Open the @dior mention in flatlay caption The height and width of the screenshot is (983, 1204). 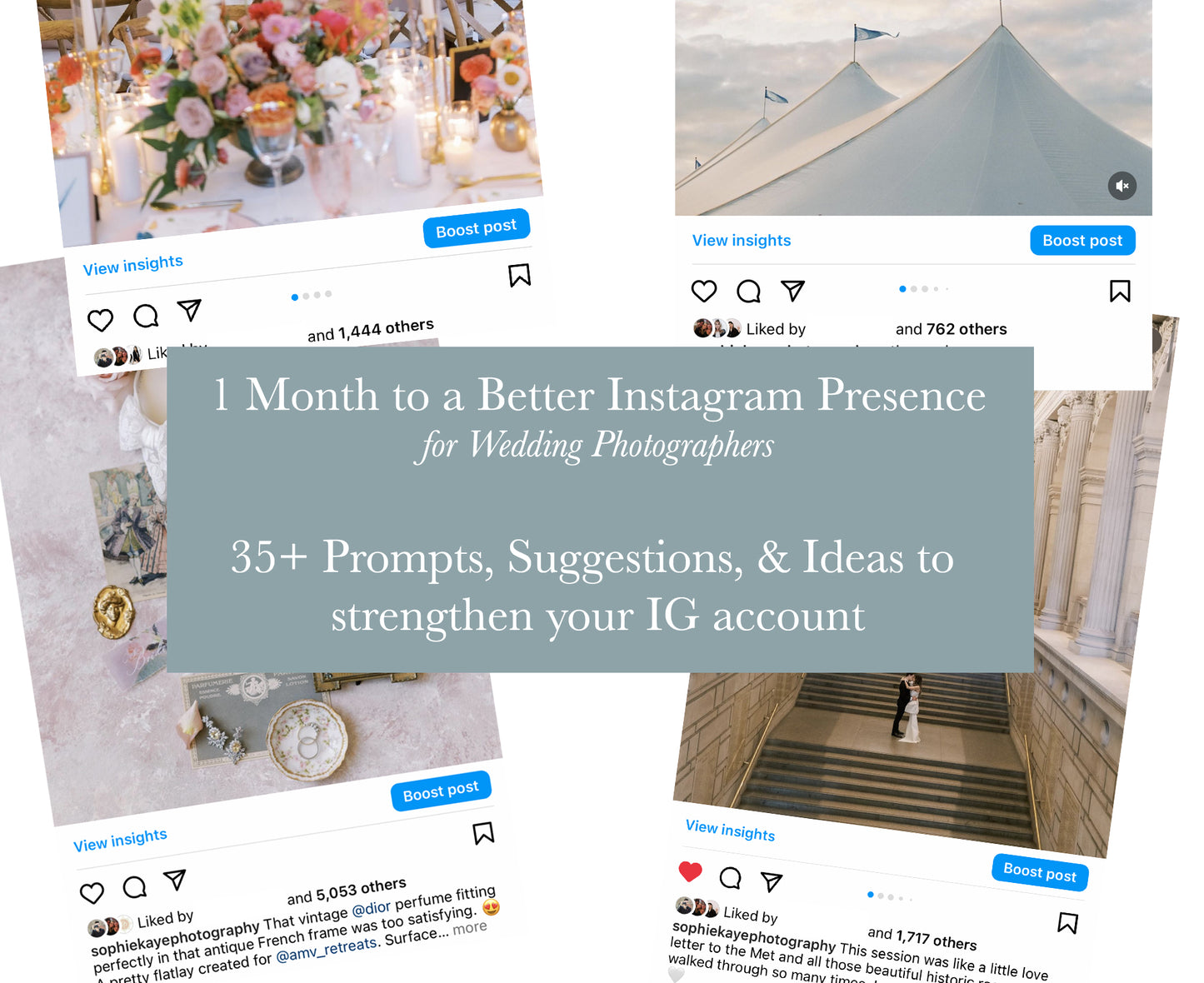371,908
